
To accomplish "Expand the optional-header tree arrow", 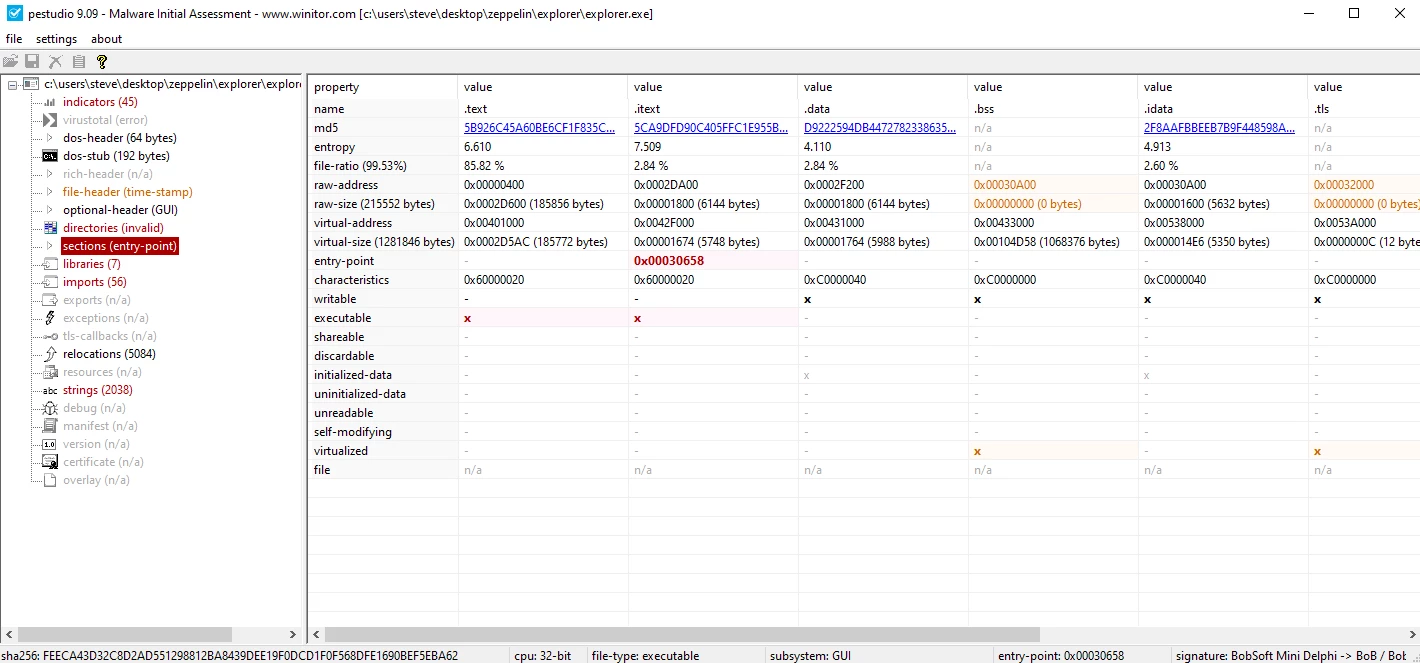I will pyautogui.click(x=50, y=210).
